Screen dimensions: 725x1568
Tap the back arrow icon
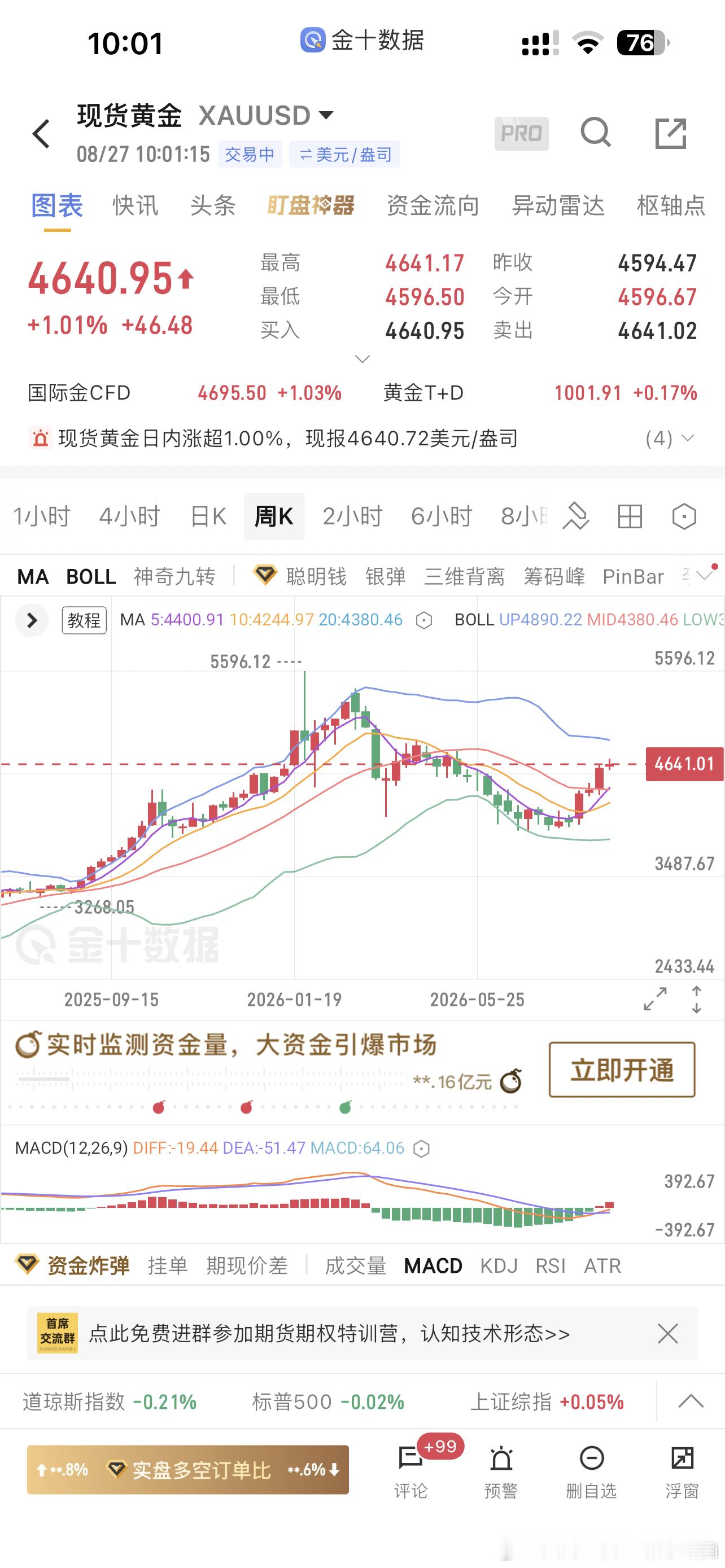[x=41, y=134]
